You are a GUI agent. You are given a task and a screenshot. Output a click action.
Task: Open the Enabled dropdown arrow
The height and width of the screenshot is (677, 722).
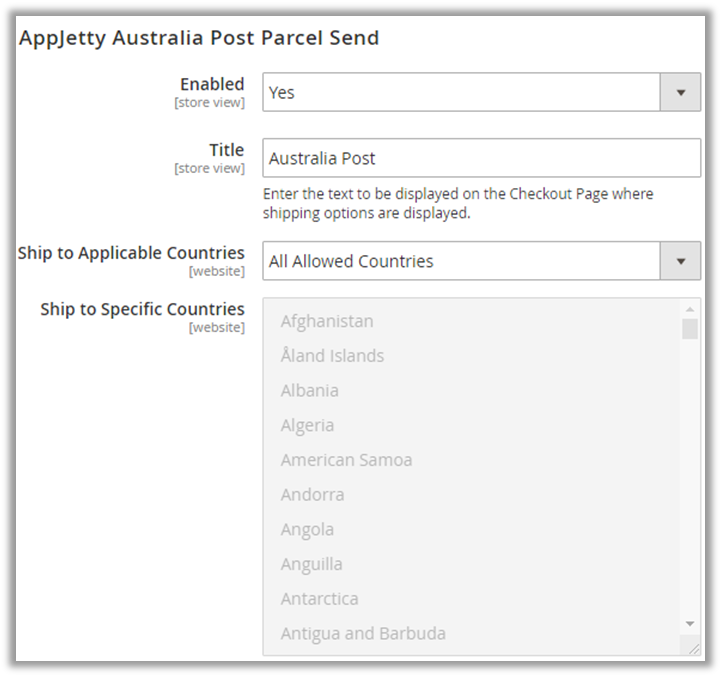click(680, 92)
